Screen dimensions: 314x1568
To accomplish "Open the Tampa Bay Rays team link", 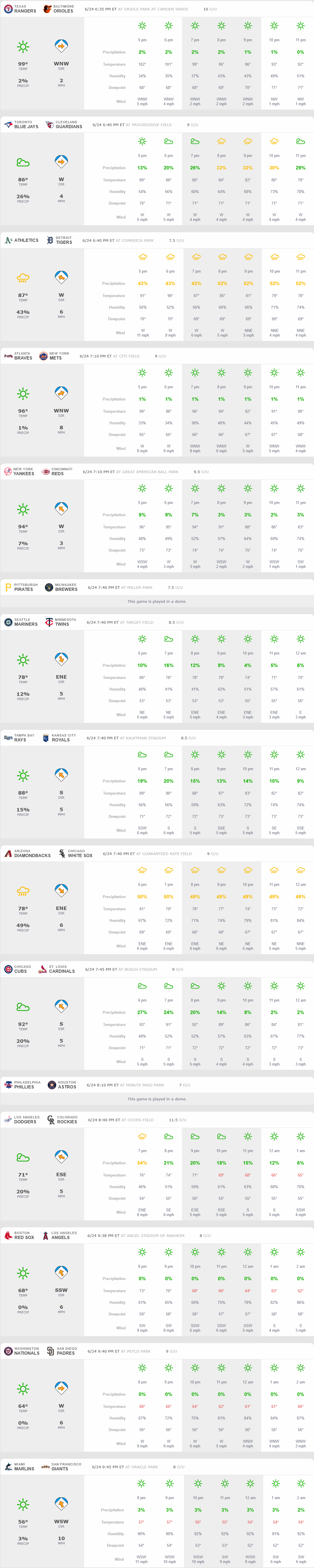I will click(x=24, y=738).
